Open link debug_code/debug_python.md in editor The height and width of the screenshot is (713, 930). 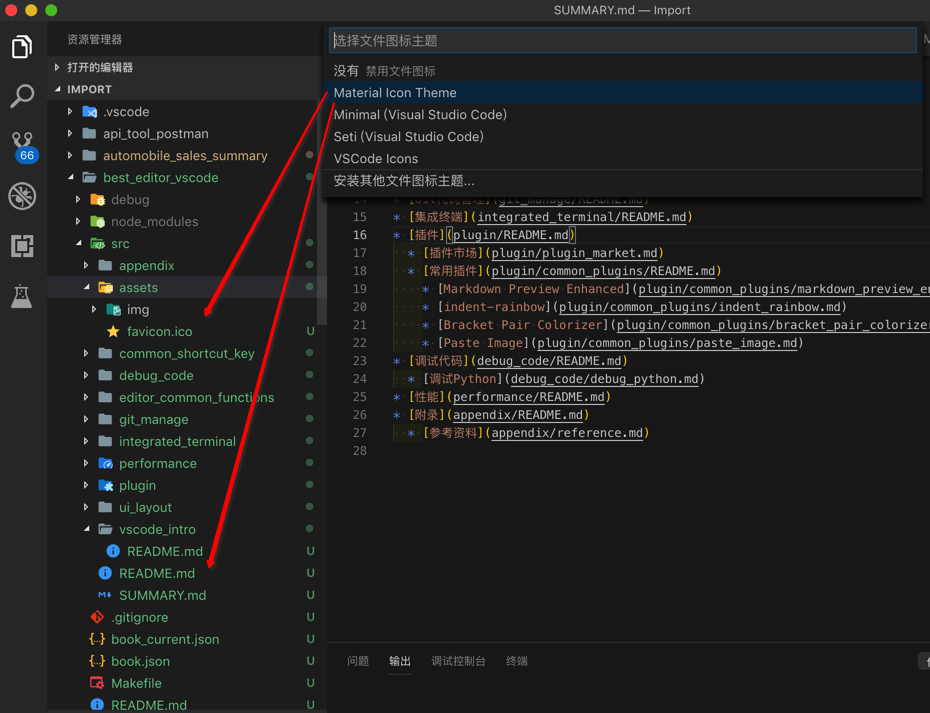click(x=604, y=379)
